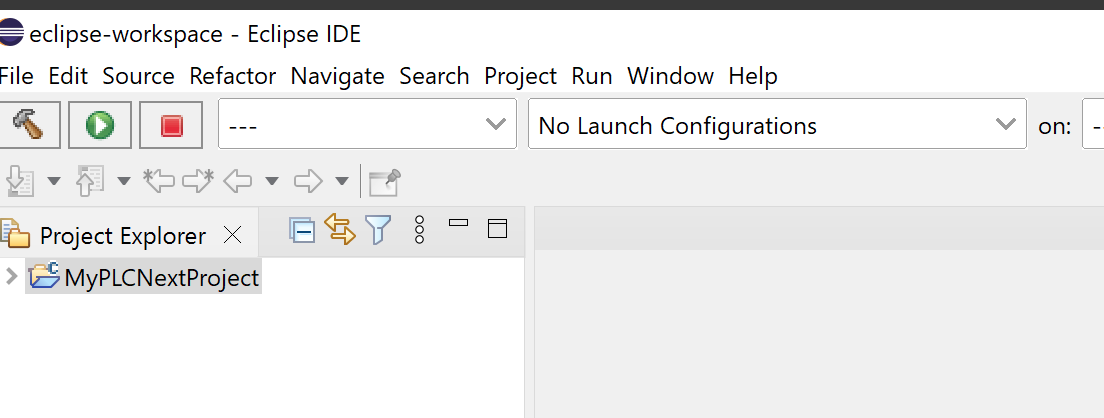Viewport: 1104px width, 418px height.
Task: Select the MyPLCNextProject project item
Action: tap(144, 277)
